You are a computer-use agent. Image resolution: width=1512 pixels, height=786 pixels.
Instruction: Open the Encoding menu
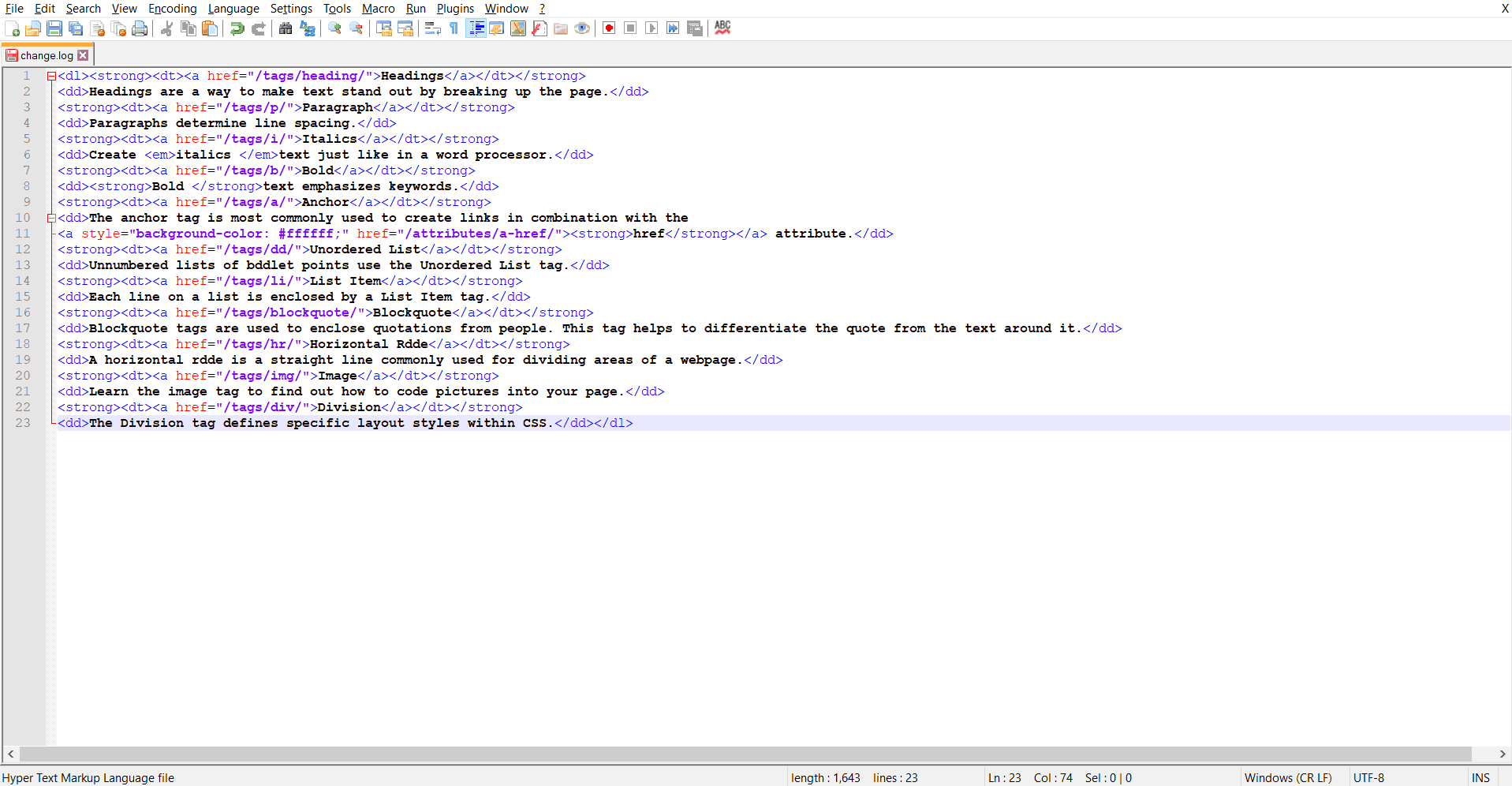pos(172,9)
